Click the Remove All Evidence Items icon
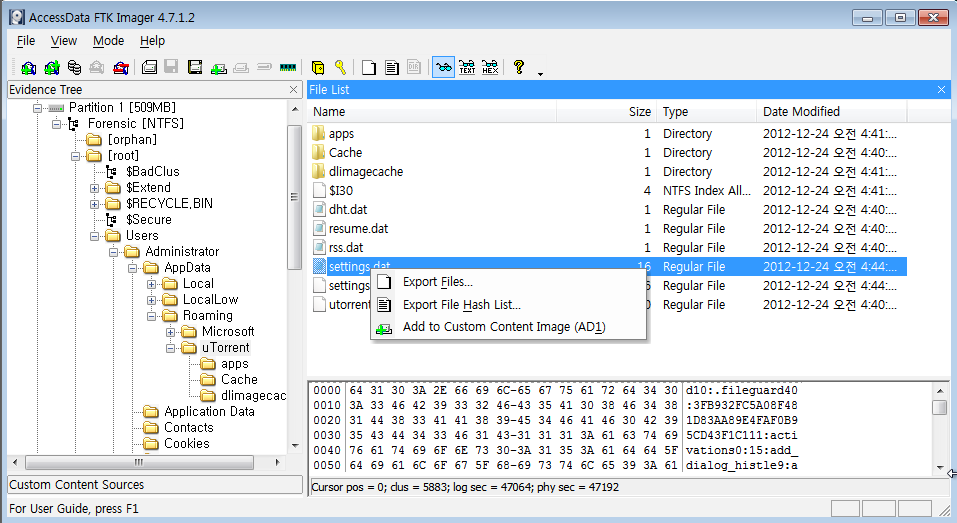Image resolution: width=957 pixels, height=523 pixels. (x=120, y=67)
